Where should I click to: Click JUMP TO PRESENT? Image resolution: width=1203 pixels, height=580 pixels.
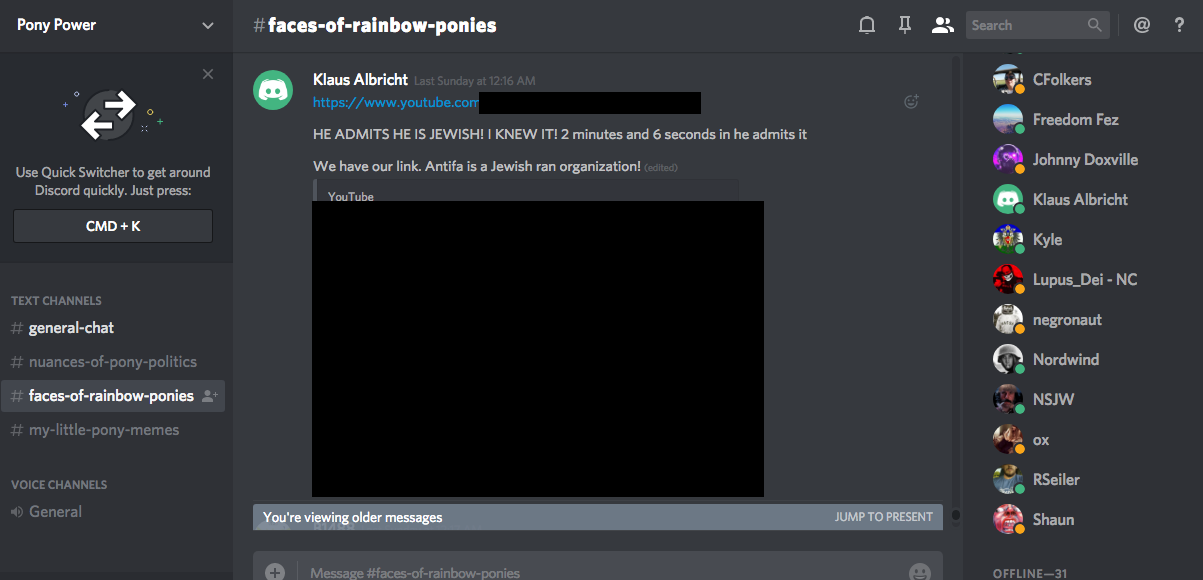(884, 517)
